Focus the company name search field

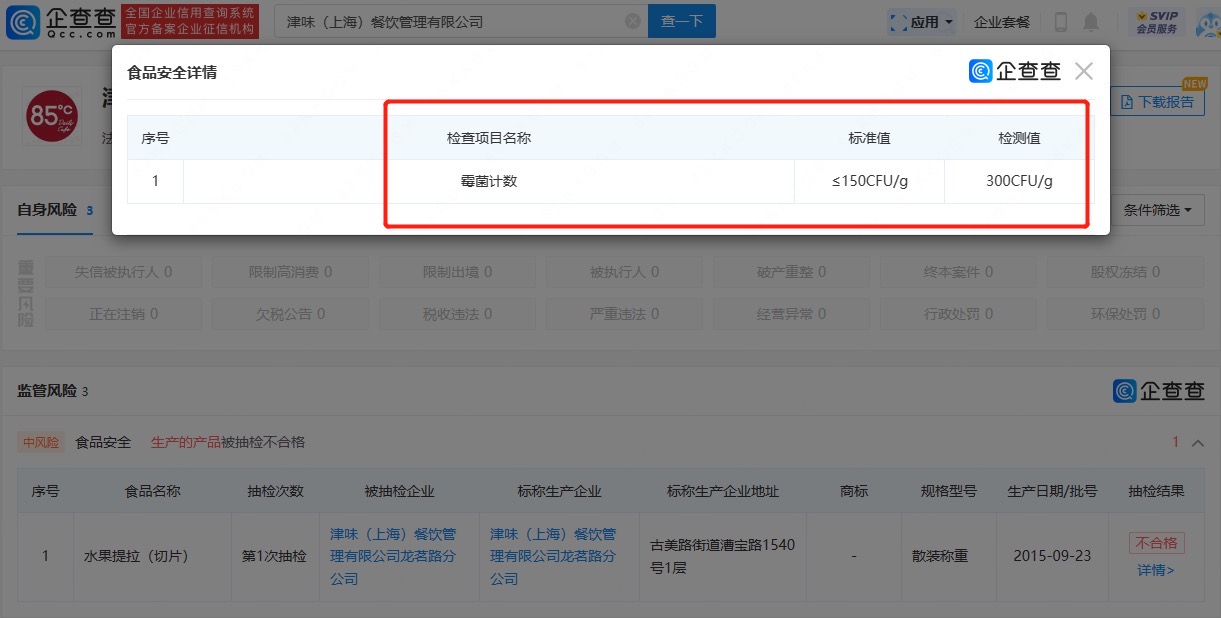tap(461, 21)
